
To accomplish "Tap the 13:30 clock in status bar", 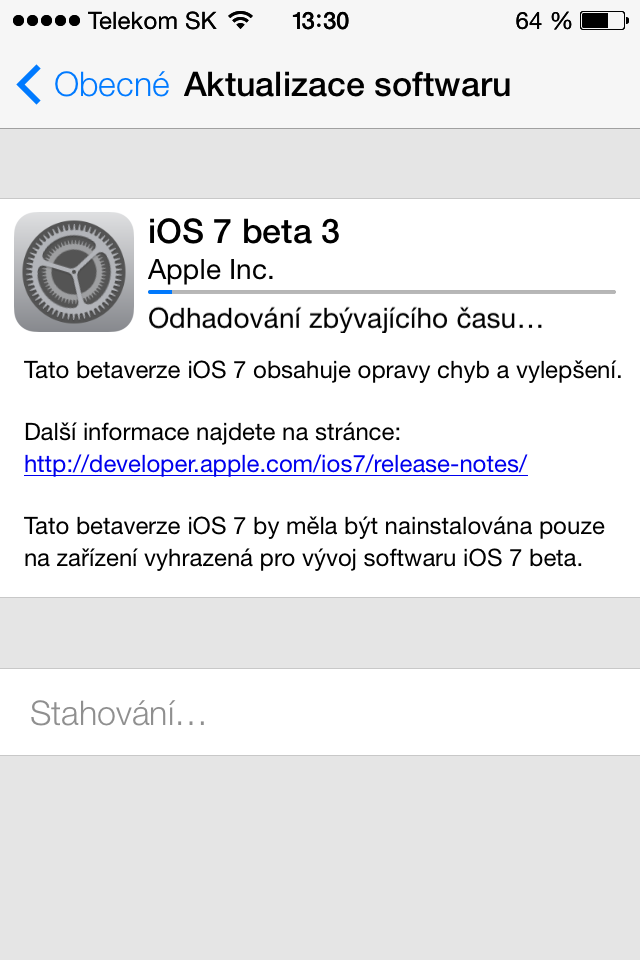I will 320,20.
